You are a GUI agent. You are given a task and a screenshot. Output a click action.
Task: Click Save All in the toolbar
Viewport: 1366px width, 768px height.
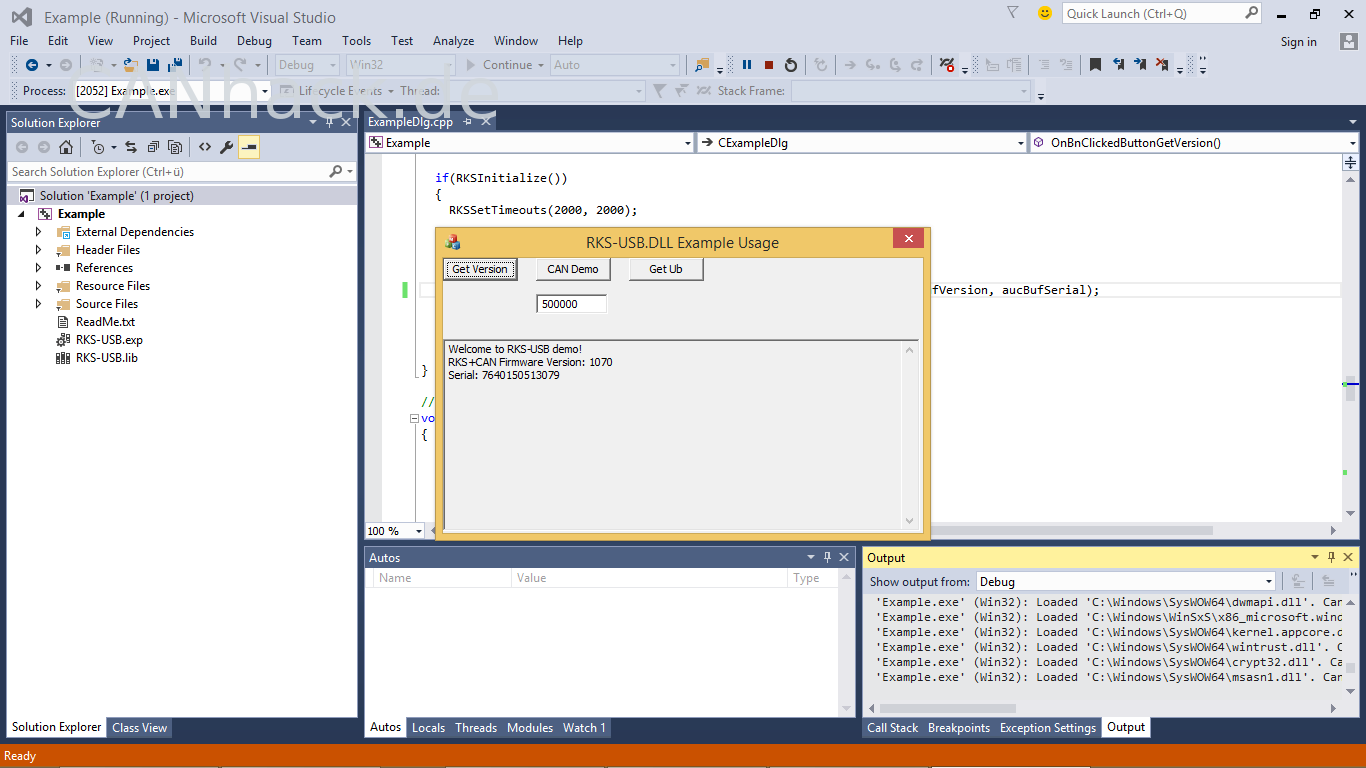(x=176, y=65)
